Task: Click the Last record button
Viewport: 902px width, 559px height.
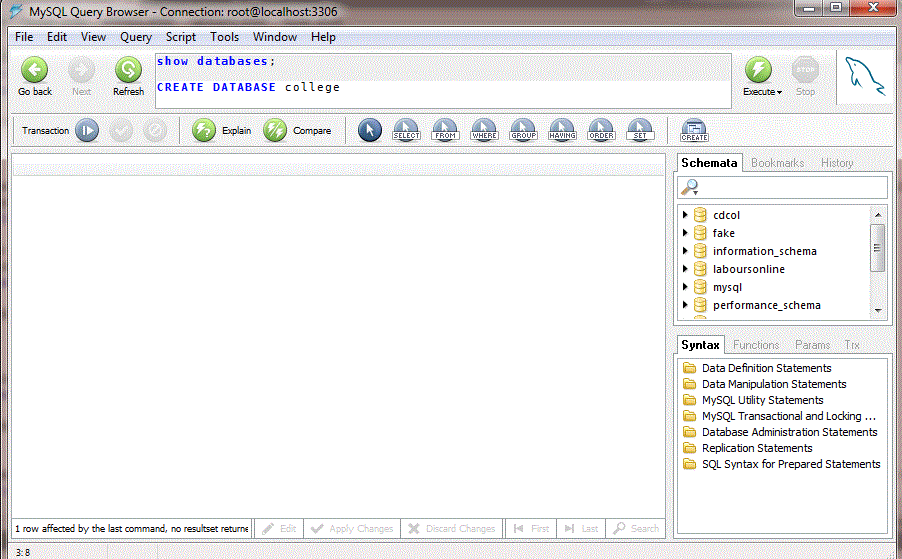Action: 581,529
